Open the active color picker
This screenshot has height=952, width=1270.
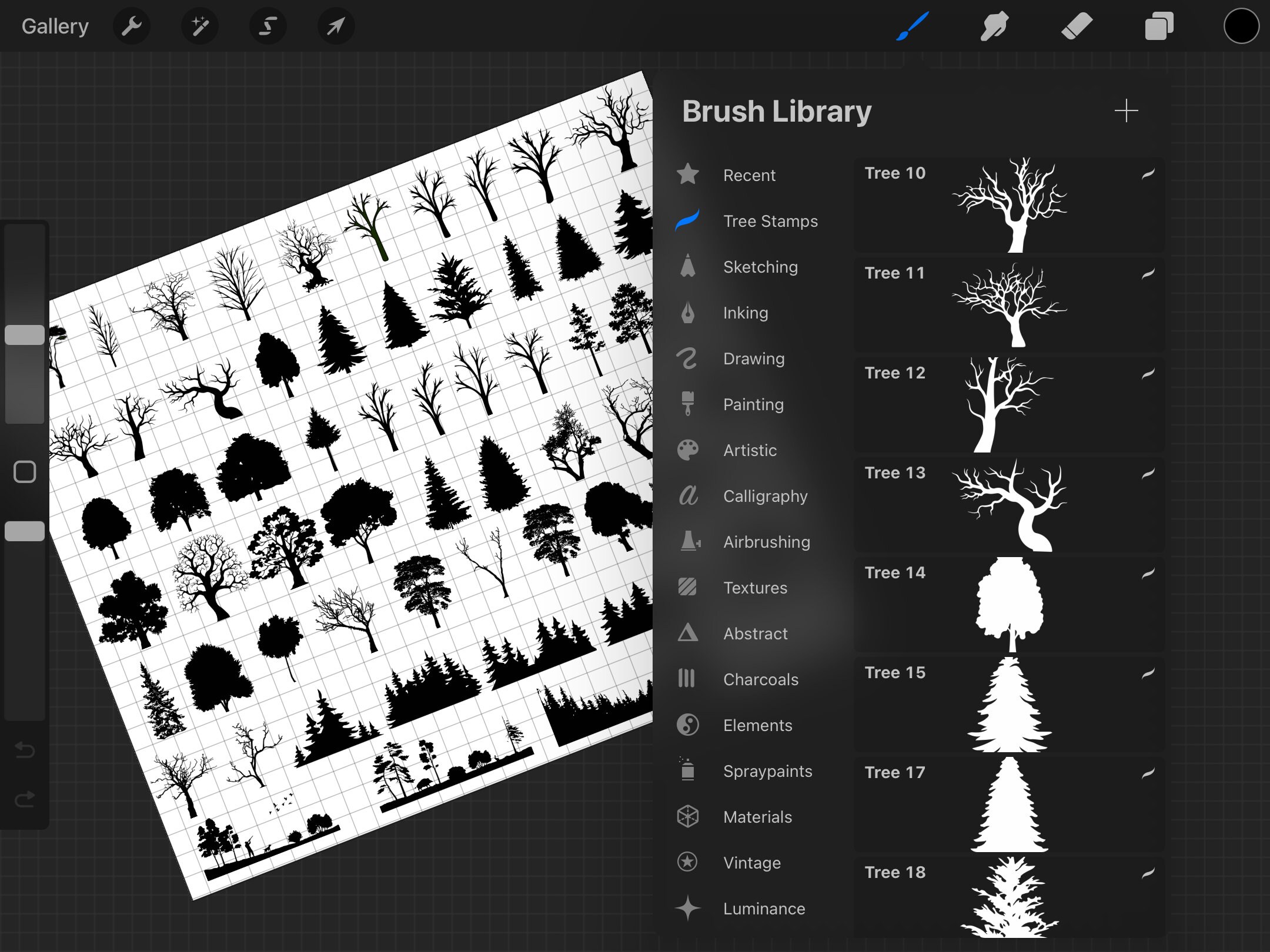1241,26
